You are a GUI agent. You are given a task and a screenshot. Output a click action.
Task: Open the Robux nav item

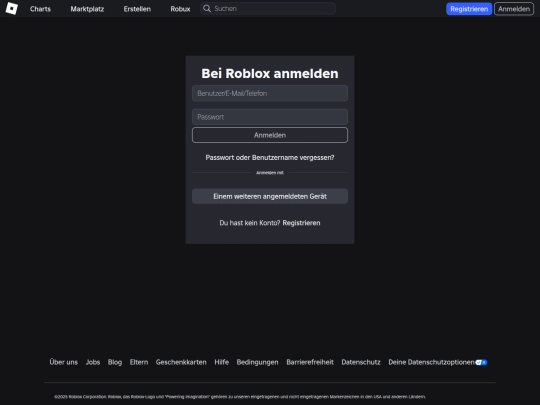[180, 9]
